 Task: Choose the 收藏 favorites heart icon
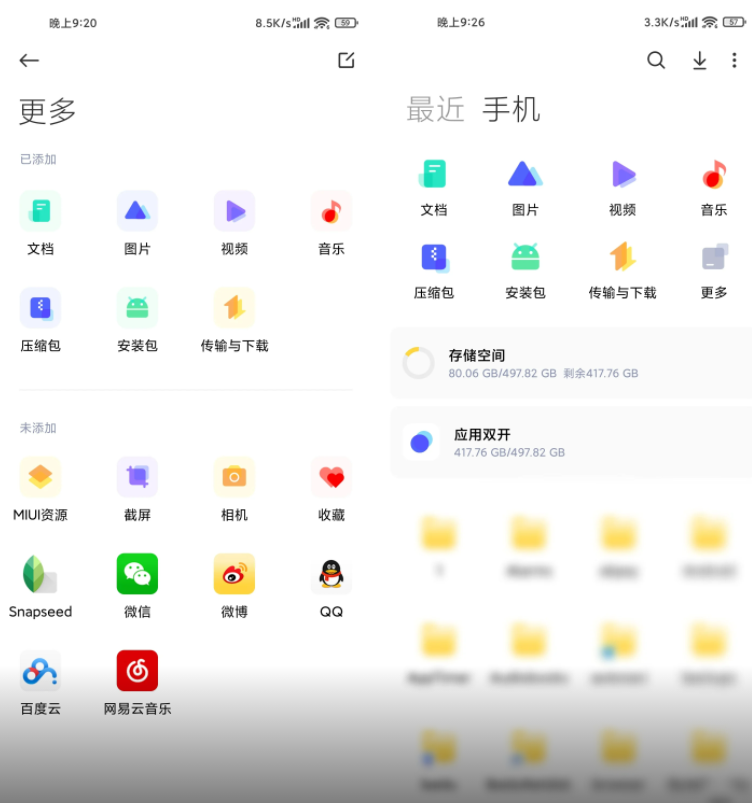pyautogui.click(x=331, y=477)
